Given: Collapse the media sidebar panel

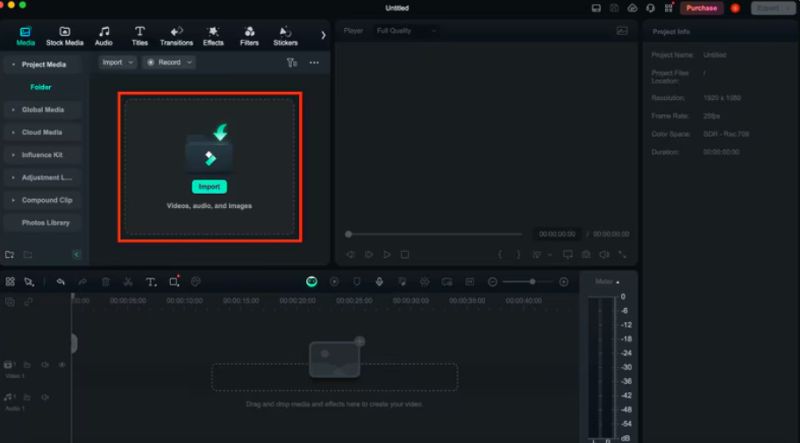Looking at the screenshot, I should (77, 254).
